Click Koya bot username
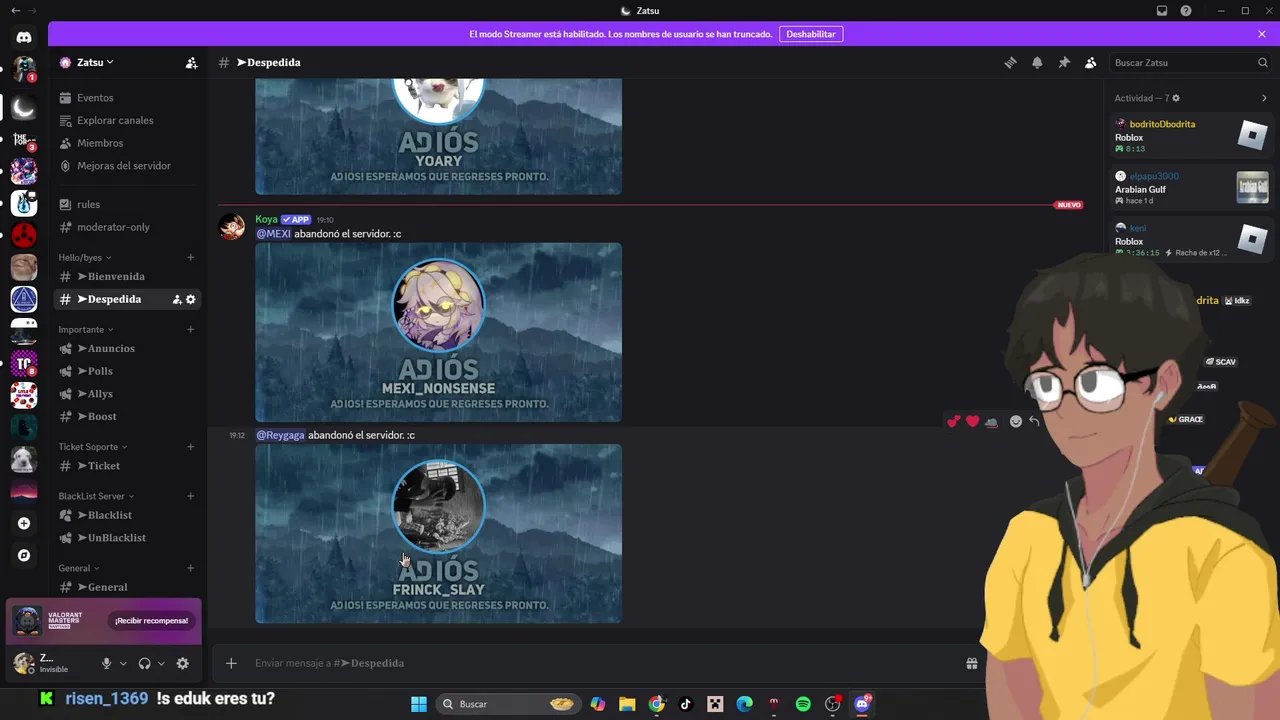The image size is (1280, 720). 266,219
